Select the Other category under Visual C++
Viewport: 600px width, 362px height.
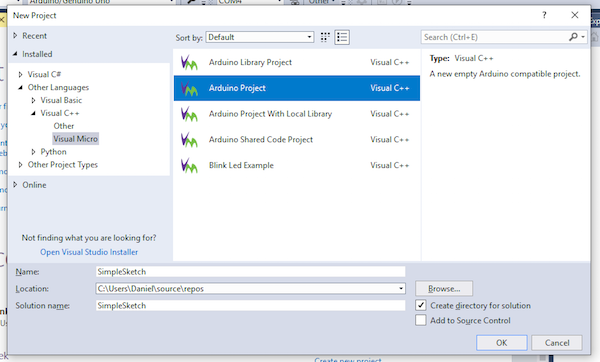tap(64, 126)
